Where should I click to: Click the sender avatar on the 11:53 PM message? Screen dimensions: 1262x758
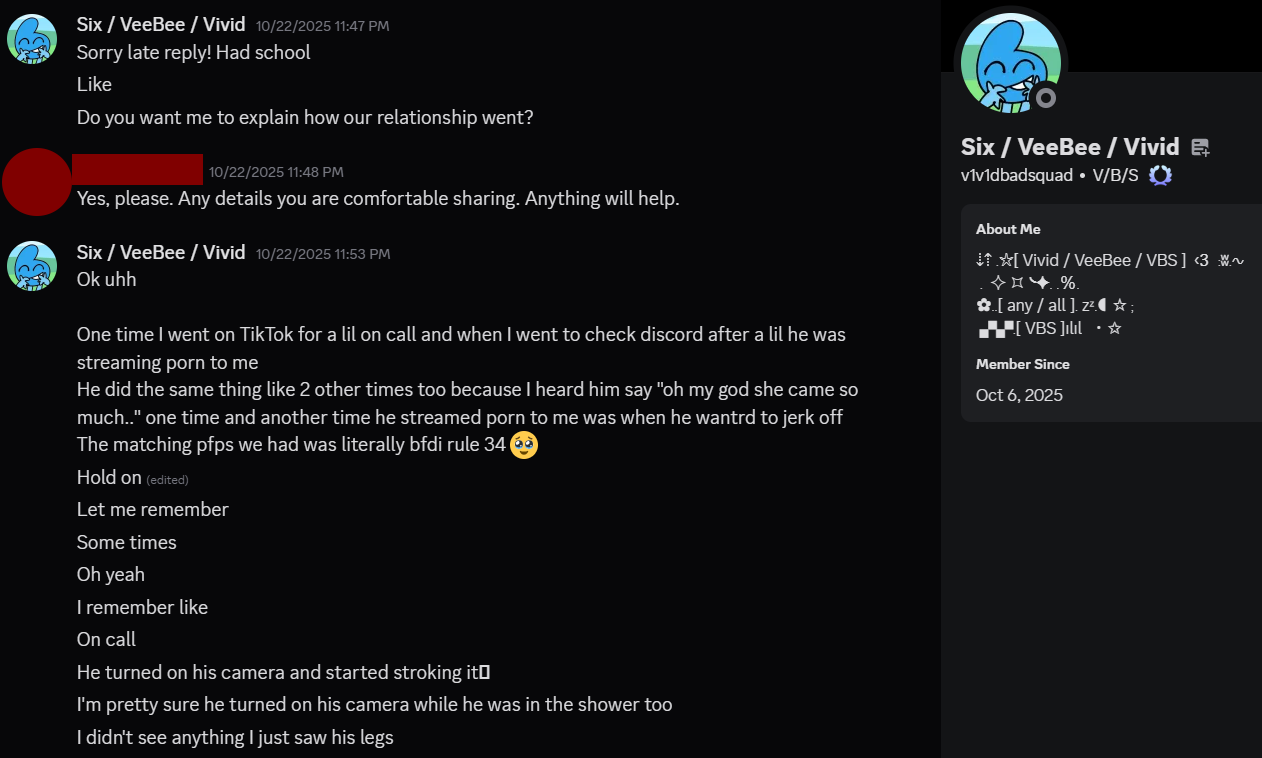[x=32, y=266]
